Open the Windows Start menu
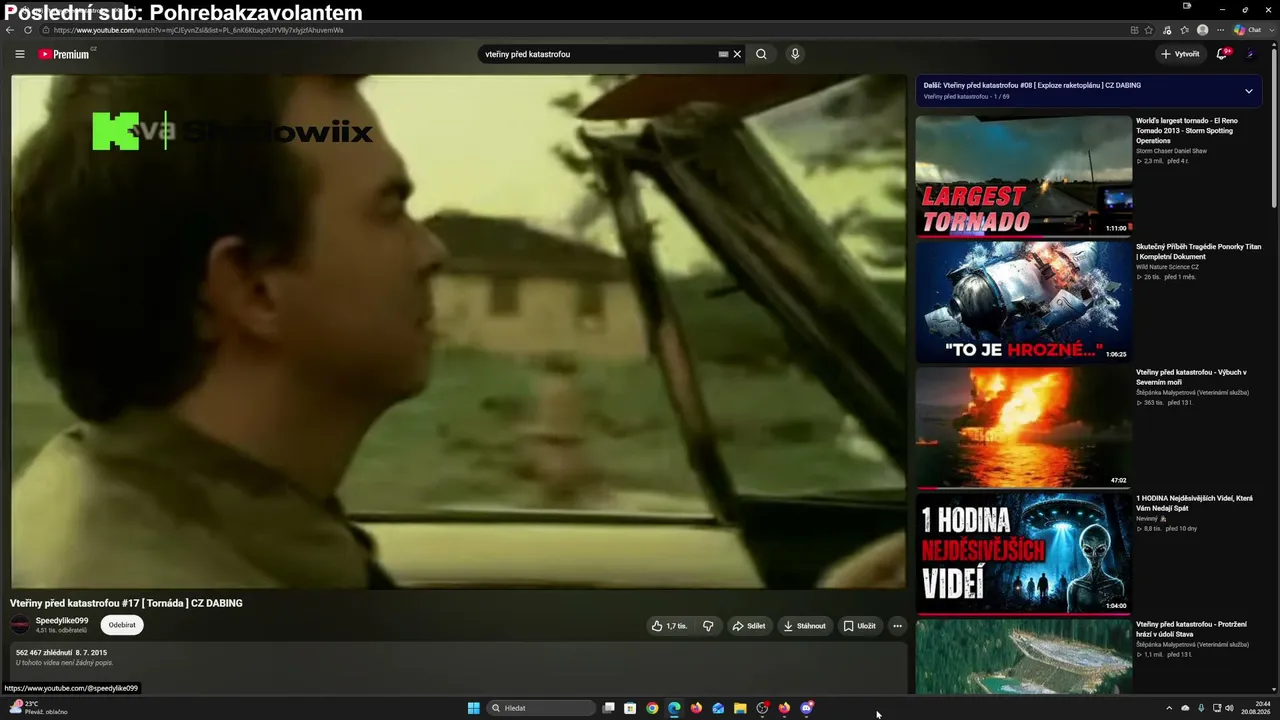Image resolution: width=1280 pixels, height=720 pixels. pyautogui.click(x=473, y=708)
